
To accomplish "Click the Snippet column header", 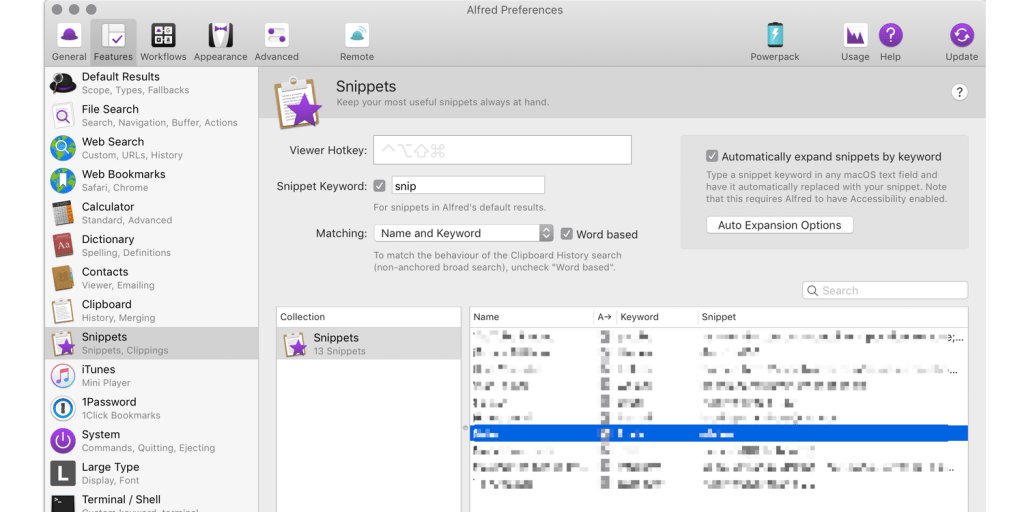I will tap(833, 317).
